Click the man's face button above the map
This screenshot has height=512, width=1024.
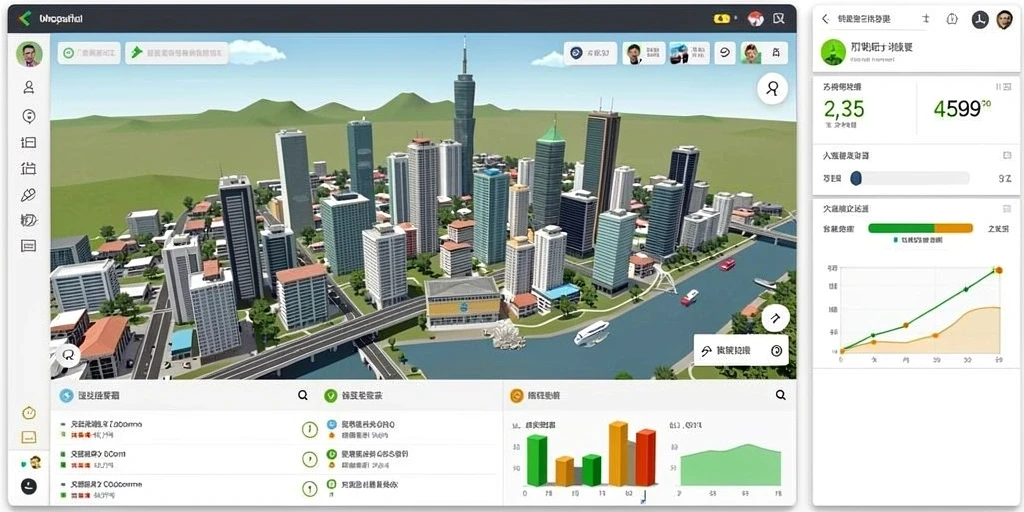click(x=644, y=54)
